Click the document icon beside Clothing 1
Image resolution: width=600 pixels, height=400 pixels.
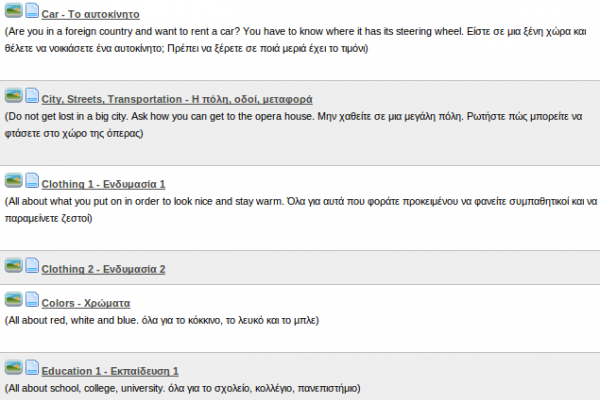[32, 180]
